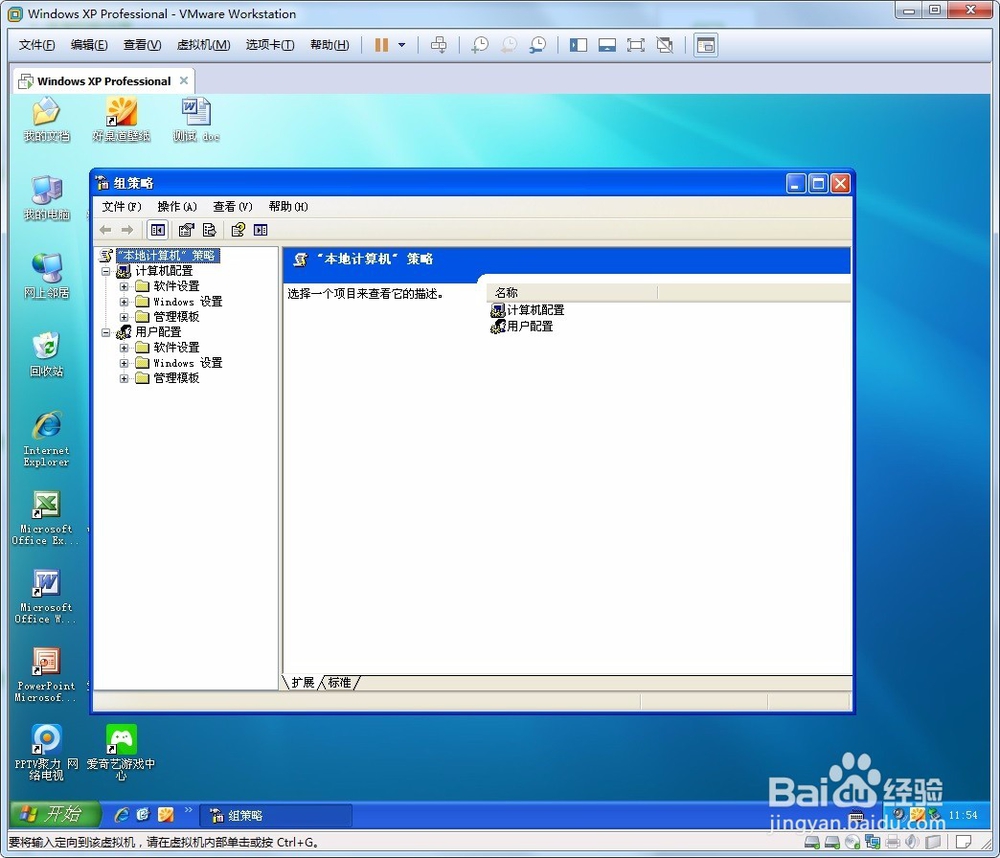Close the Windows XP Professional VM tab
Screen dimensions: 1000x858
point(184,81)
